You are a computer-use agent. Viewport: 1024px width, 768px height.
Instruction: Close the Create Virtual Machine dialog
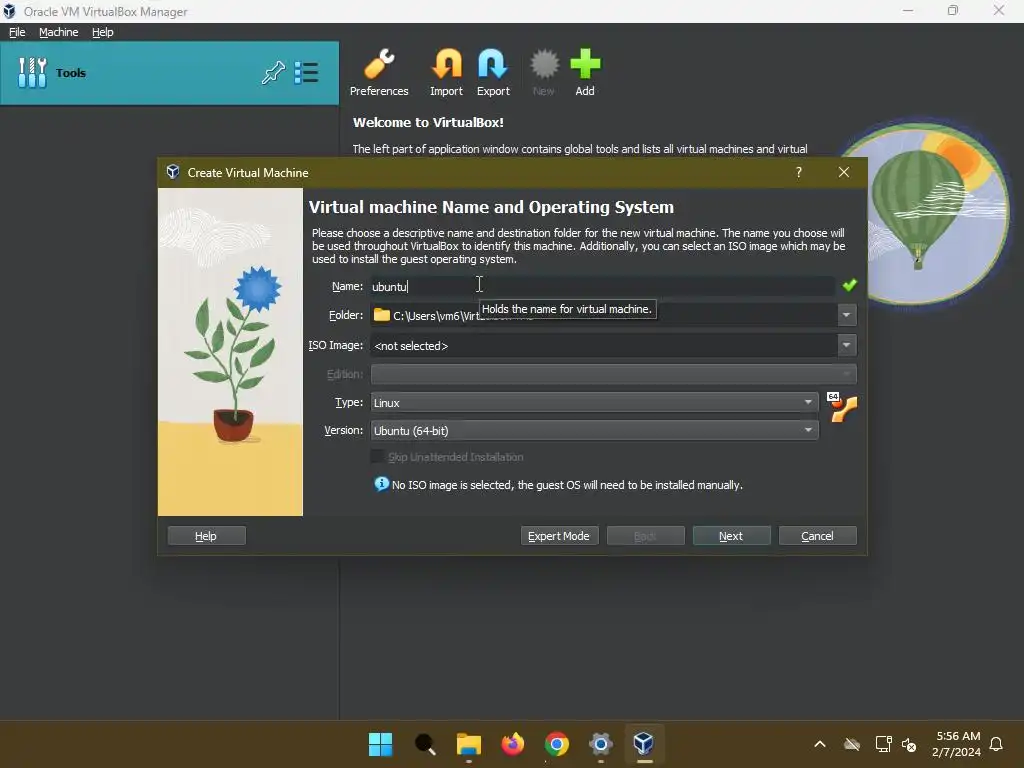pos(844,172)
